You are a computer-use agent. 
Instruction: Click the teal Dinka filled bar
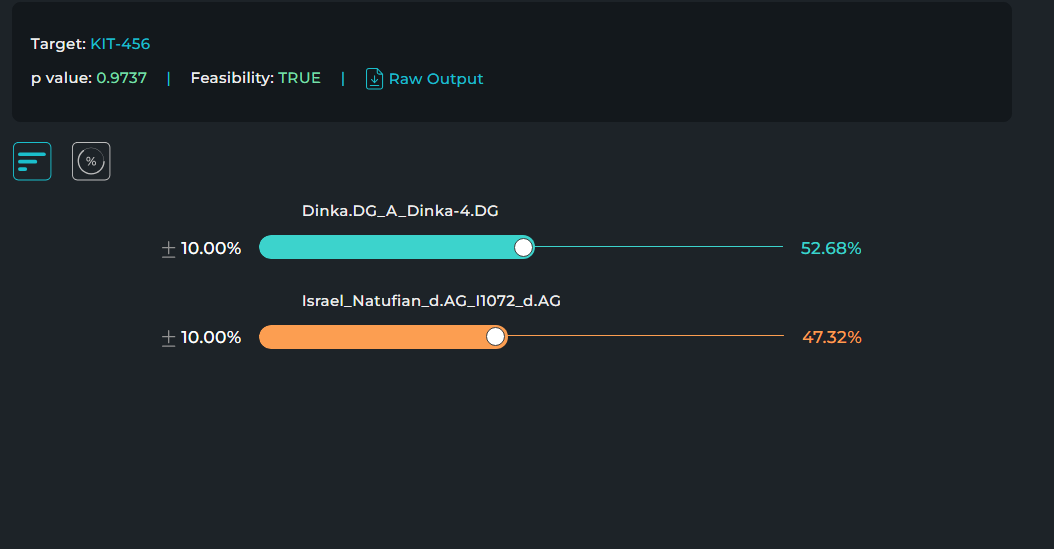pyautogui.click(x=397, y=247)
